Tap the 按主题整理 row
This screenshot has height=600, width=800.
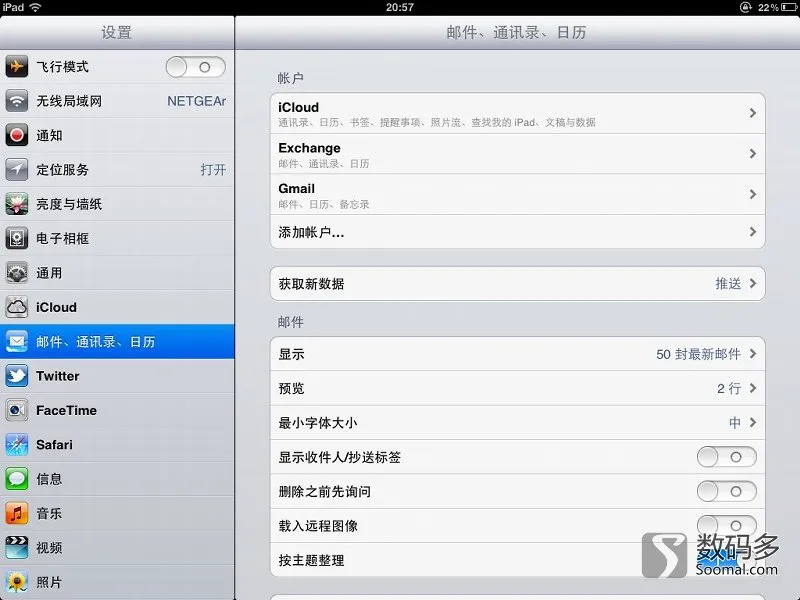[517, 560]
